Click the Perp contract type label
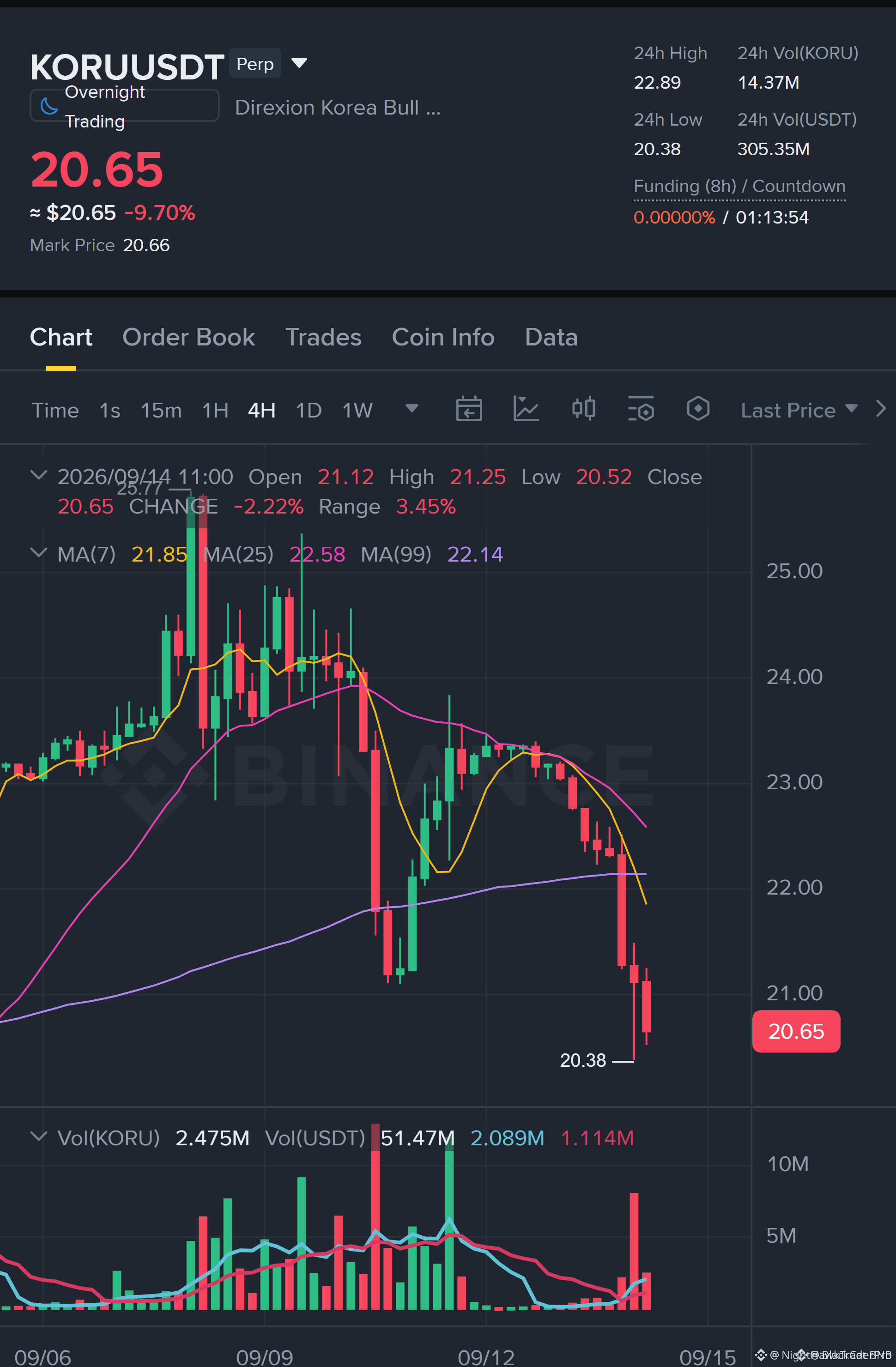The image size is (896, 1367). 255,63
